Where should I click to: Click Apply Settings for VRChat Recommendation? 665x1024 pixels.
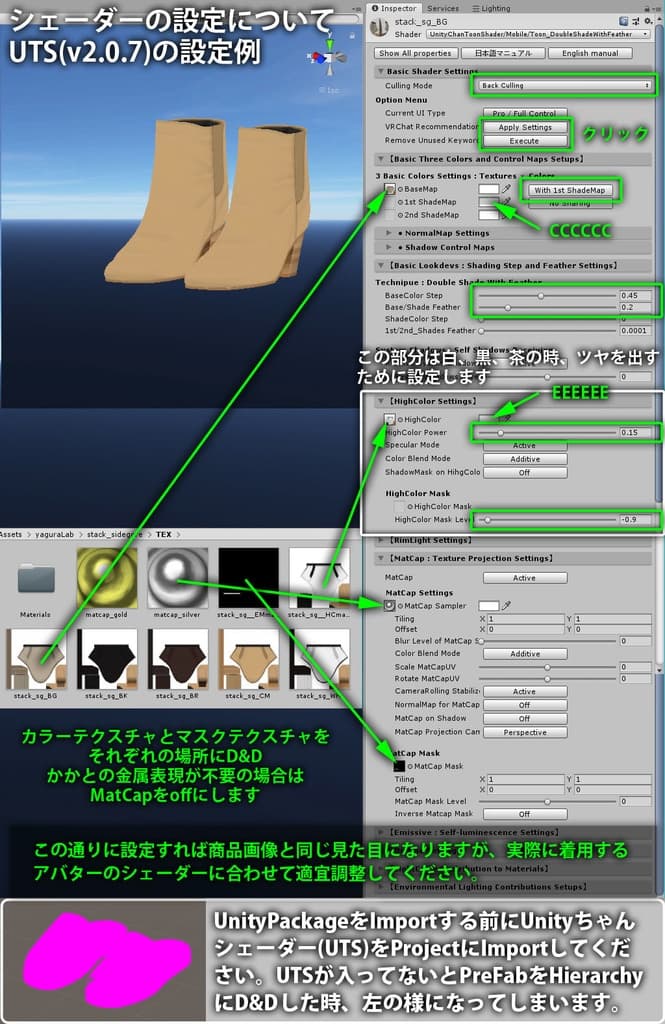pos(525,127)
